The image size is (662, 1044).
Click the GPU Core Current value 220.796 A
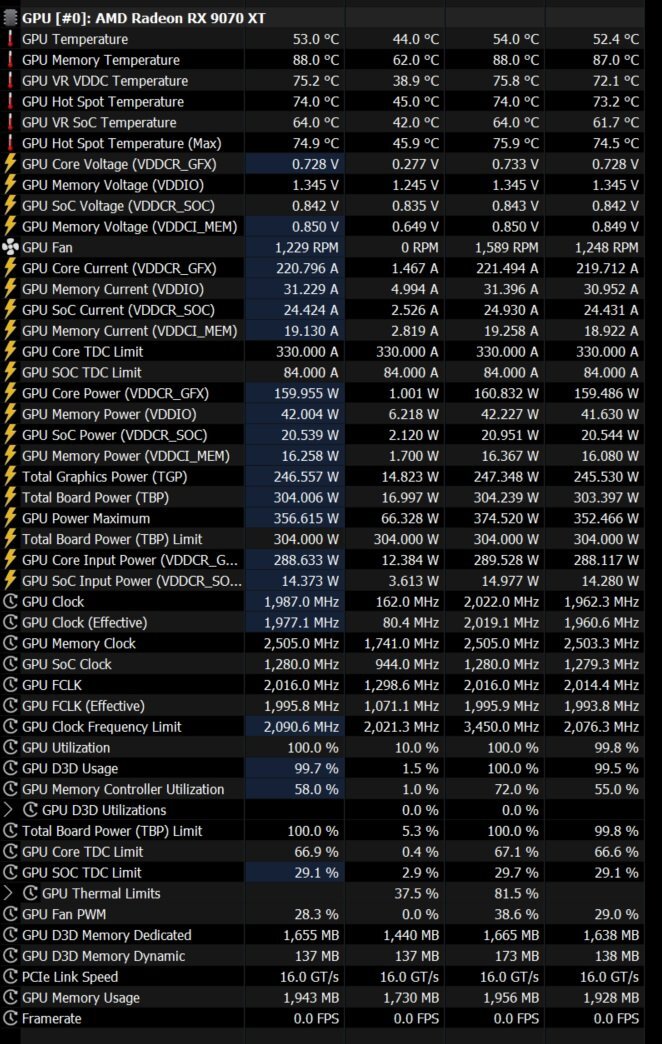click(x=307, y=268)
